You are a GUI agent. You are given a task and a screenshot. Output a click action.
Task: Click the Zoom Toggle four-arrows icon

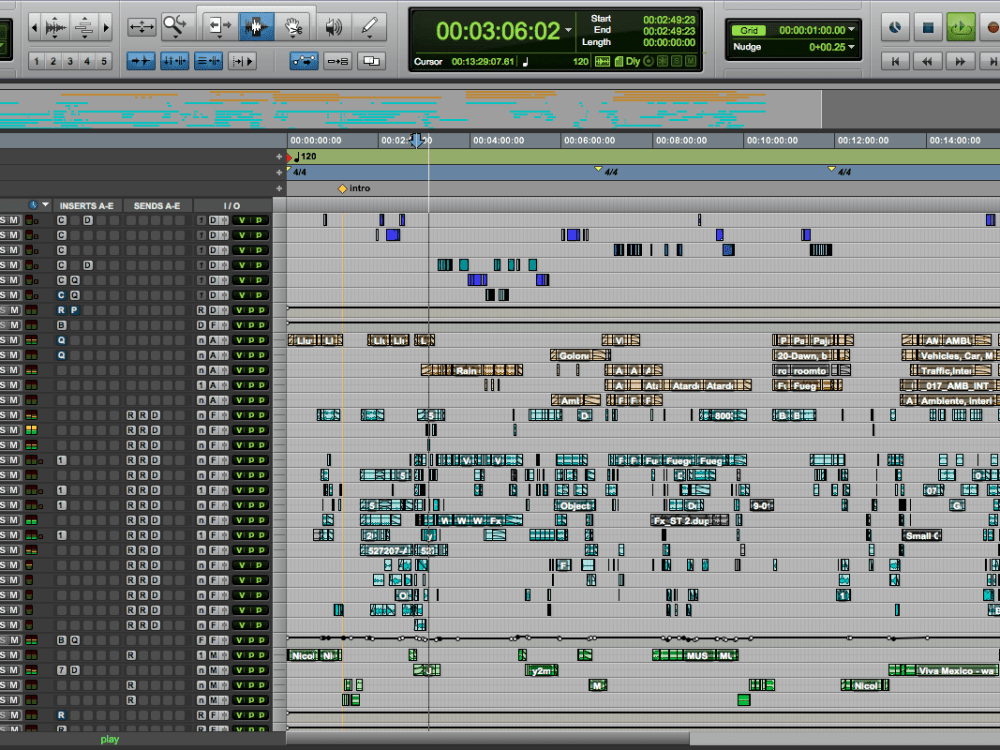tap(141, 27)
